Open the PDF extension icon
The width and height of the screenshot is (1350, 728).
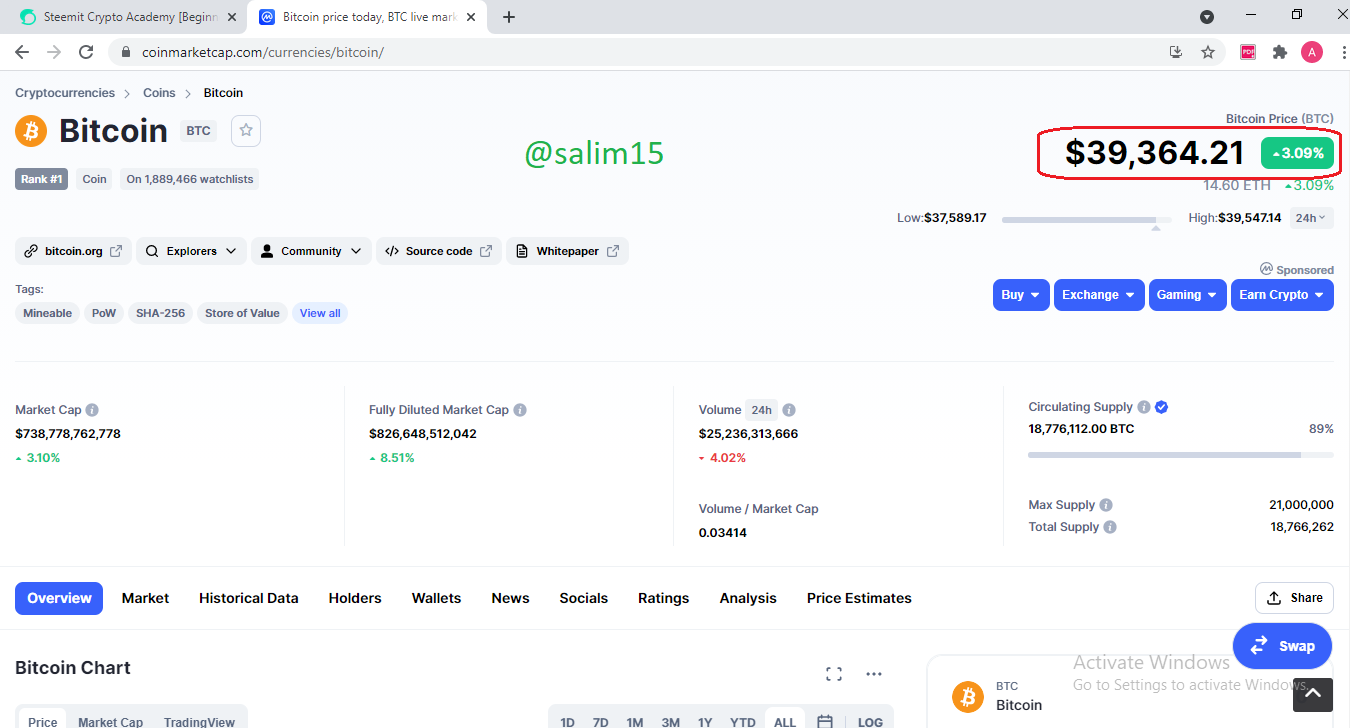pyautogui.click(x=1248, y=52)
